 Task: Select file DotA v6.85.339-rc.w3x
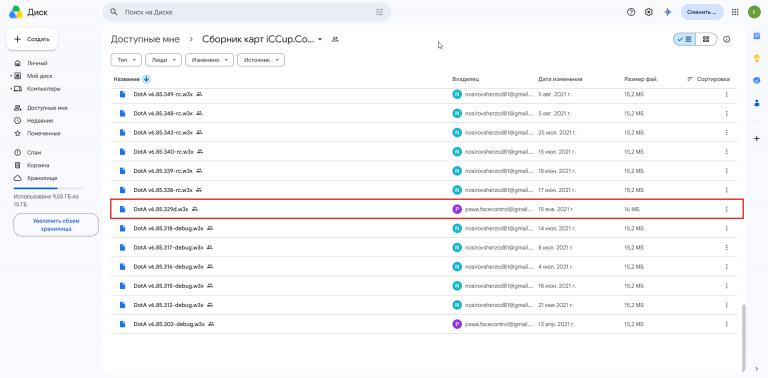click(x=424, y=170)
